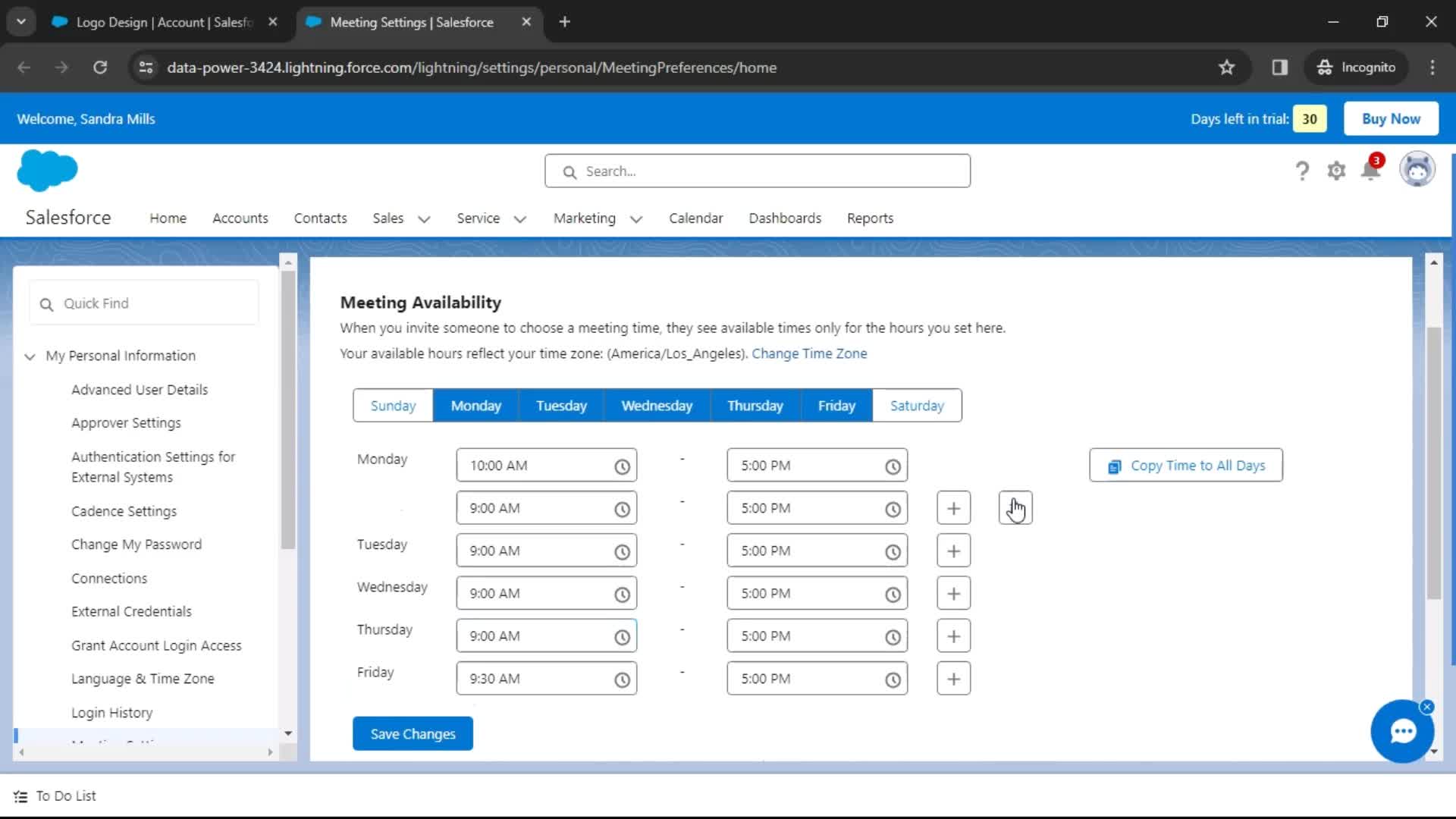1456x819 pixels.
Task: Open the Reports nav item
Action: click(x=870, y=218)
